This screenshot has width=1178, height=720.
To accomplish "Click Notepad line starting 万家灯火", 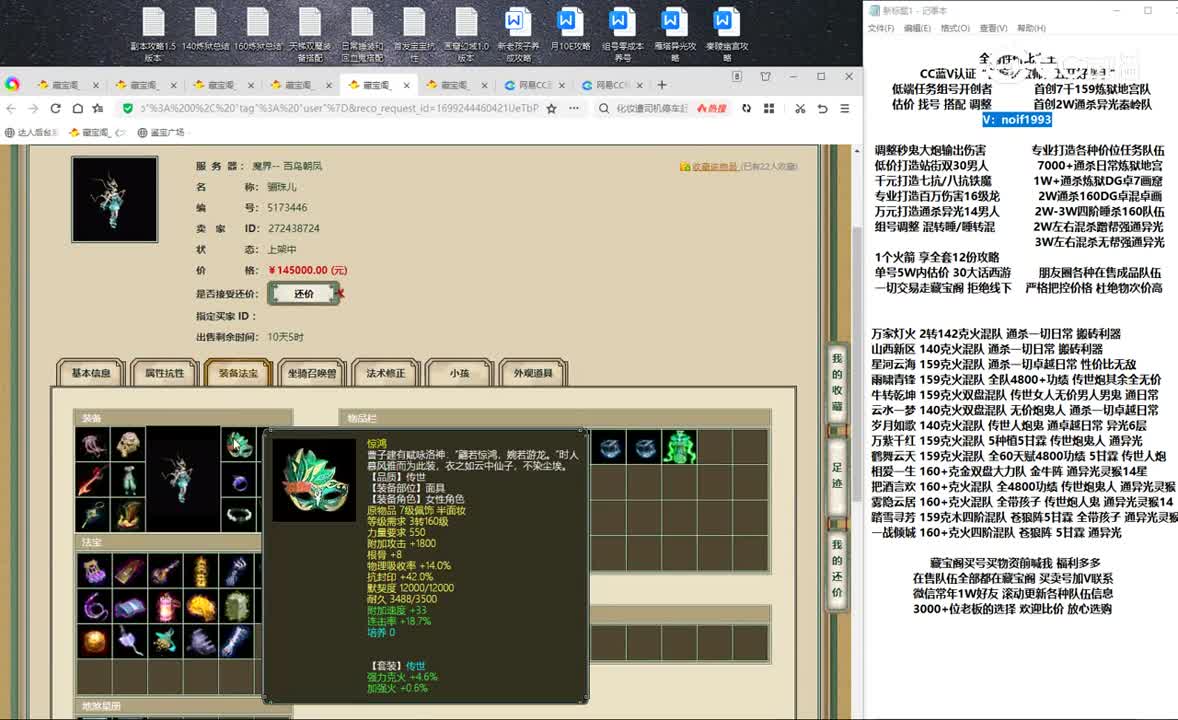I will point(995,334).
